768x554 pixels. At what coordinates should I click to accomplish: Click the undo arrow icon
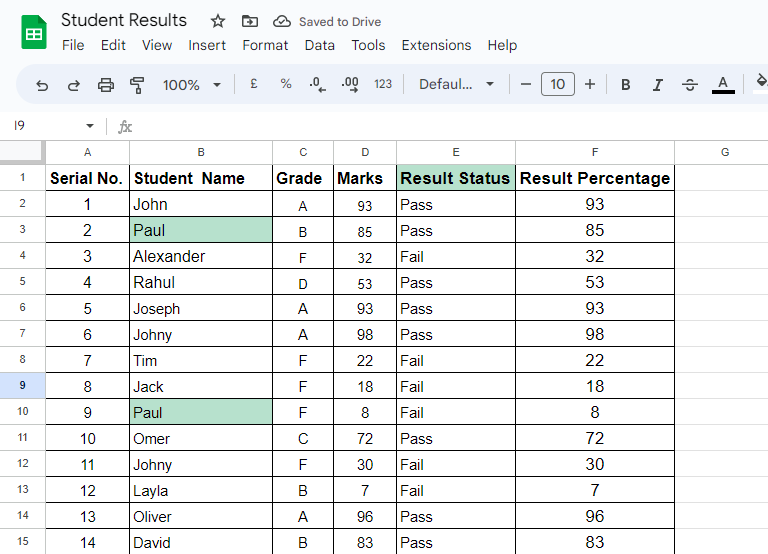pos(42,85)
